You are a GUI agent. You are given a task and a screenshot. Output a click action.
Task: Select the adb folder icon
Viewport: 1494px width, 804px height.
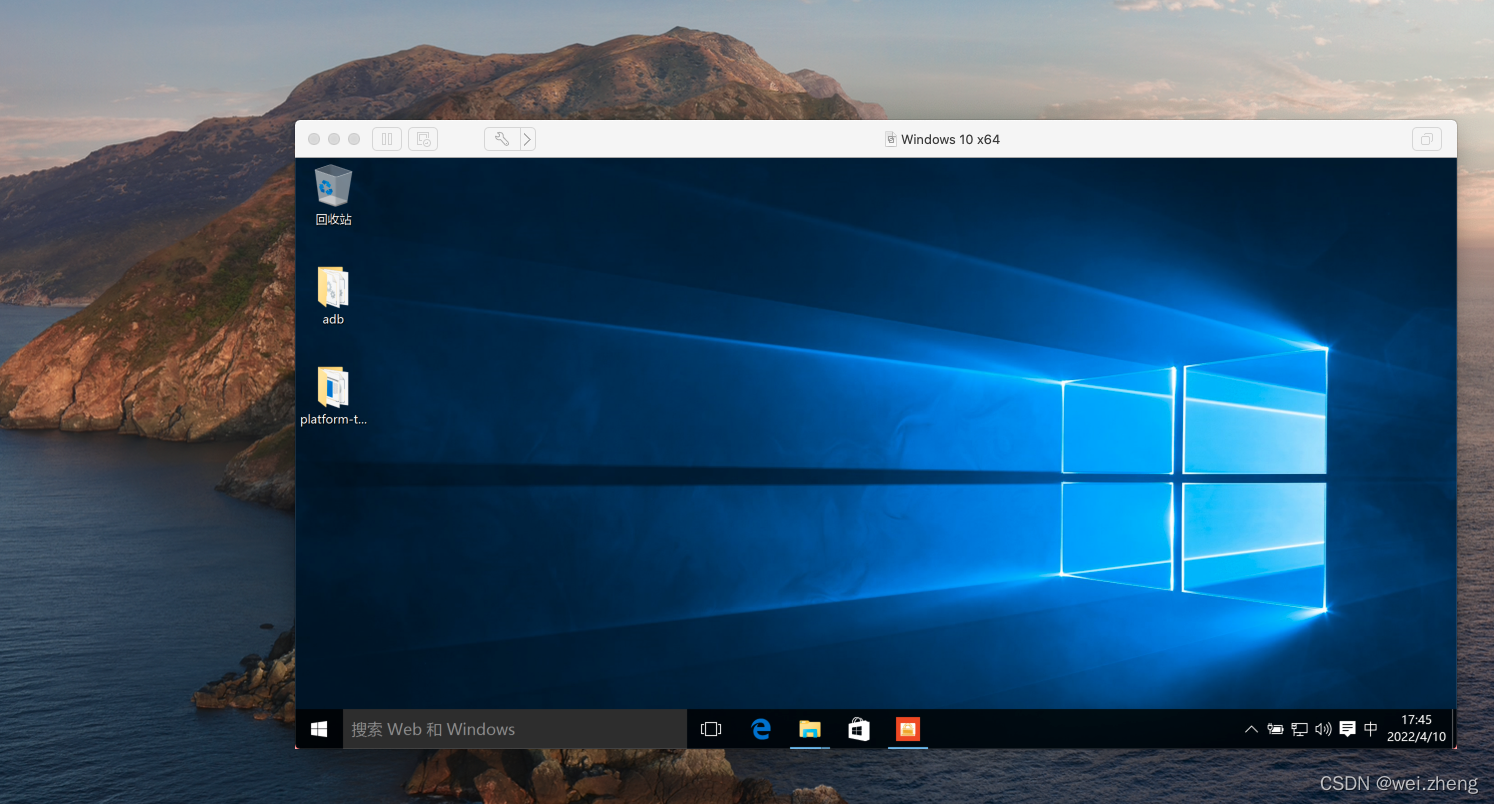click(x=333, y=286)
